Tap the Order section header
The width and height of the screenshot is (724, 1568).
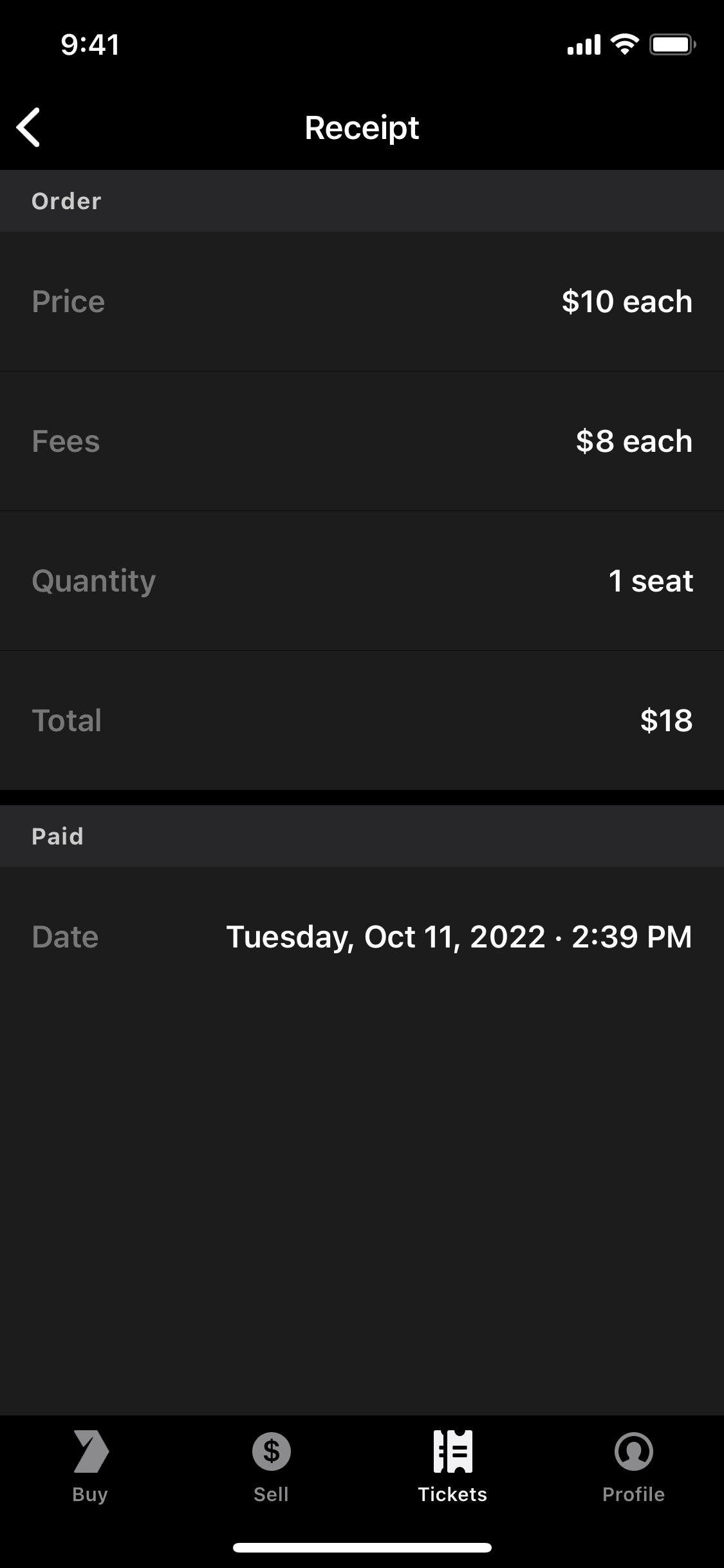point(66,201)
